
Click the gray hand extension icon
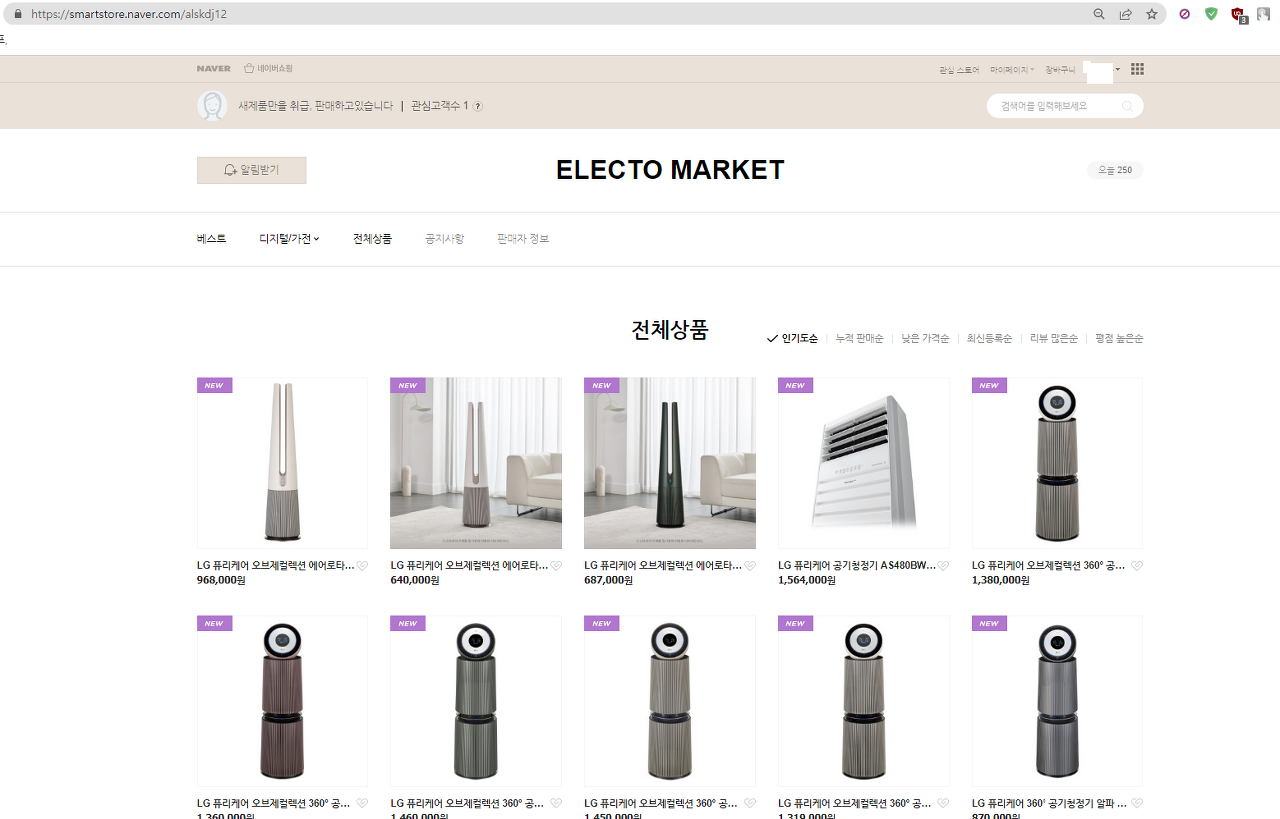(x=1263, y=14)
